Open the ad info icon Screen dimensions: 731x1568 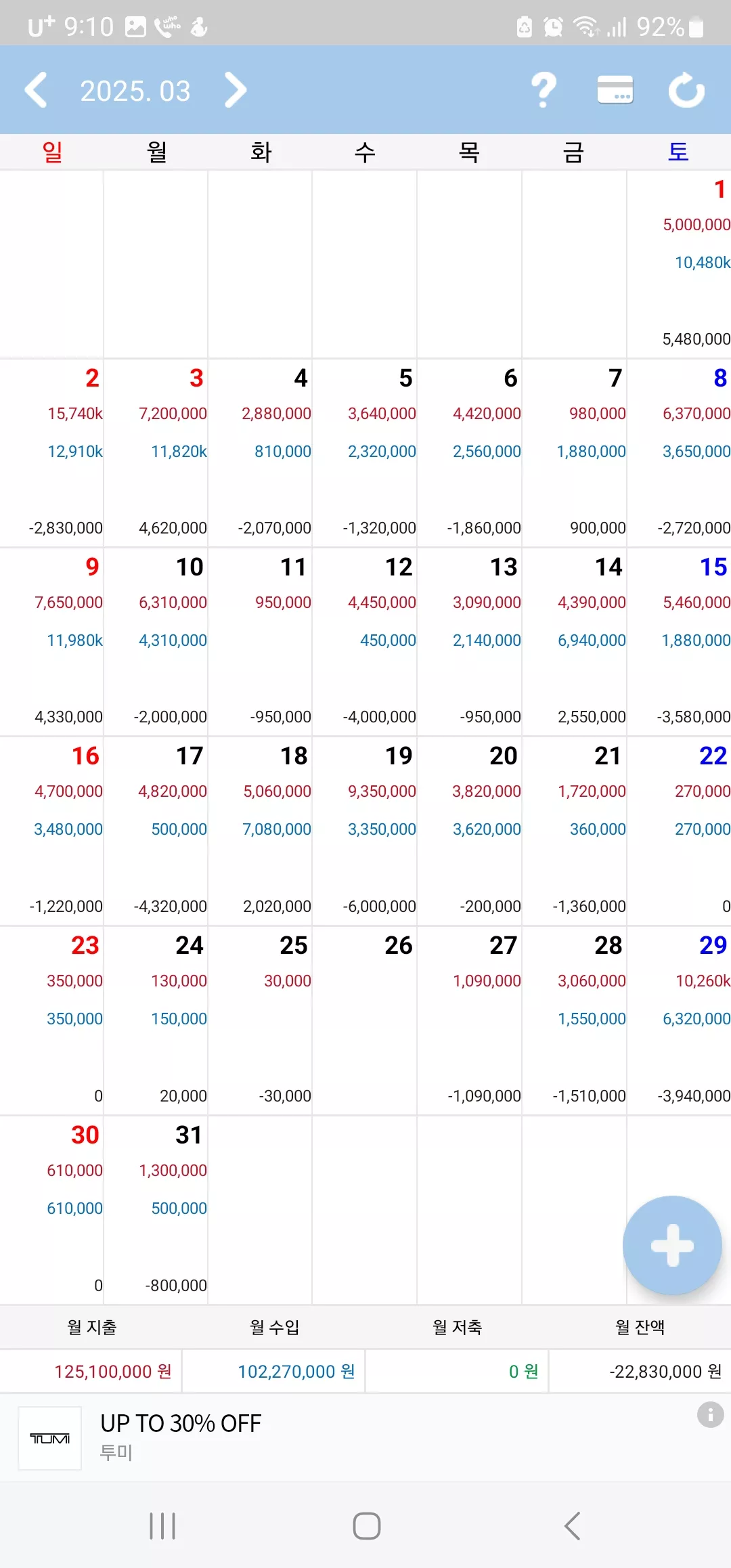710,1414
